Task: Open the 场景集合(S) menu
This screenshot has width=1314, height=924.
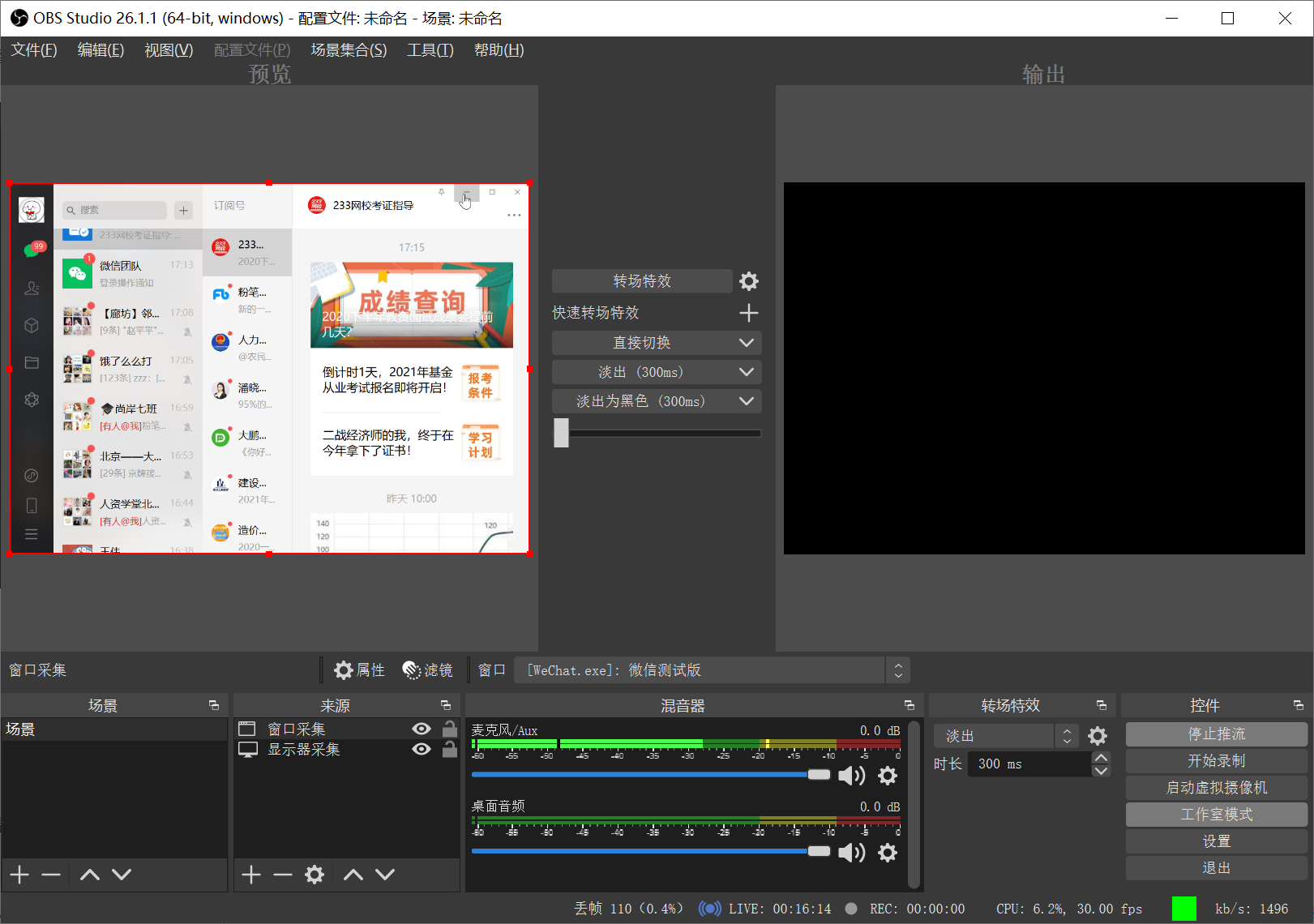Action: [349, 50]
